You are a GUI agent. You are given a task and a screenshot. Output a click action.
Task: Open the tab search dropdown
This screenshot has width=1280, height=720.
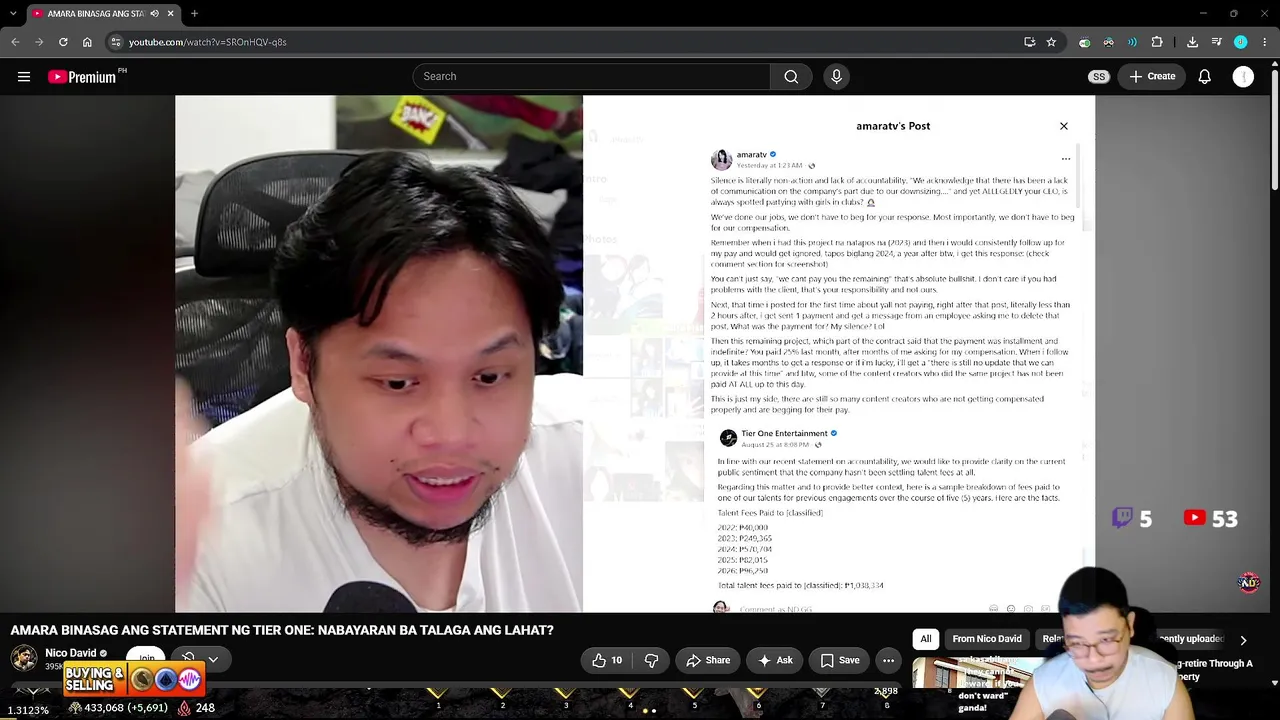[15, 13]
